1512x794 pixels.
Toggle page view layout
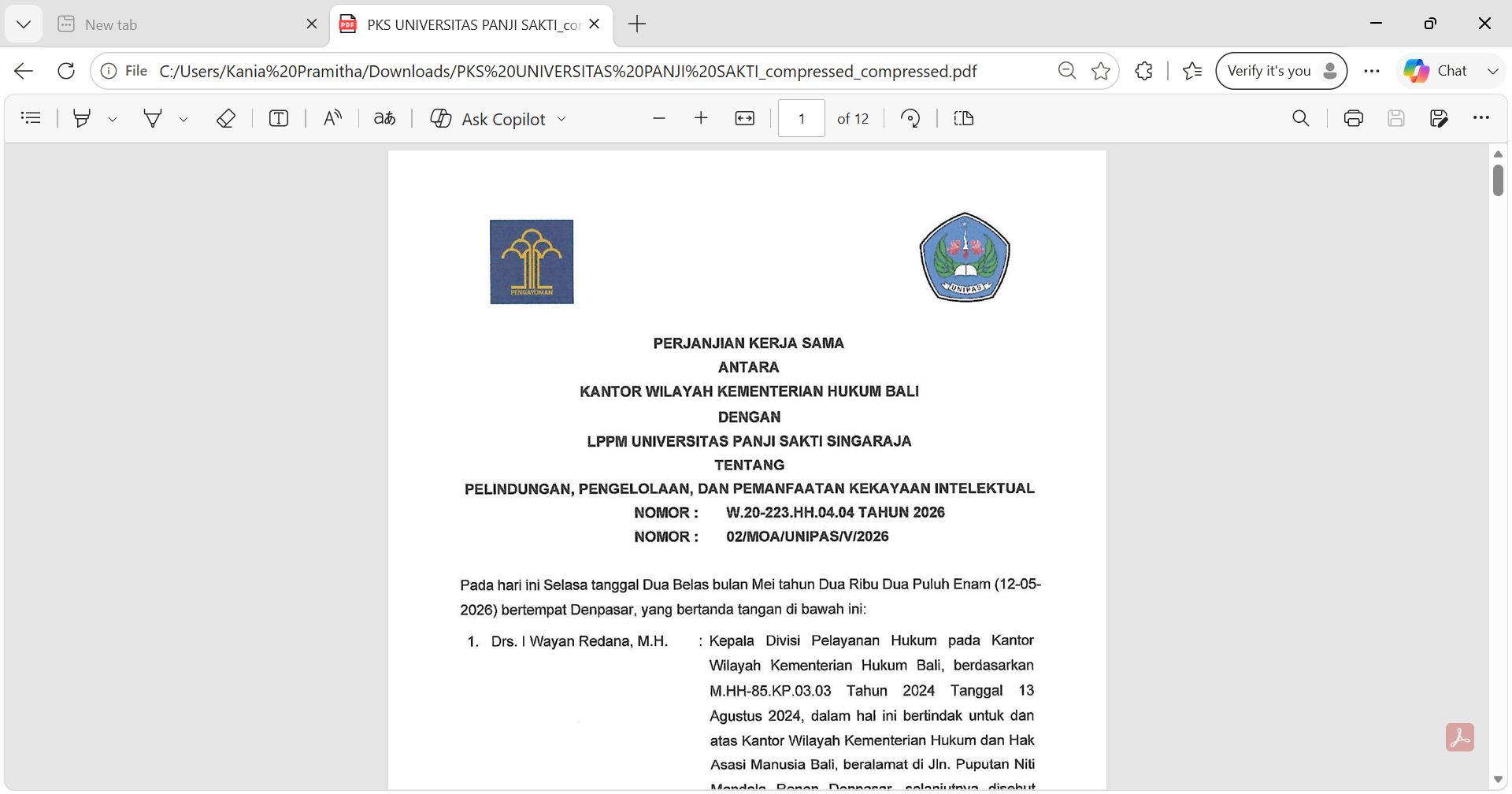click(x=964, y=118)
